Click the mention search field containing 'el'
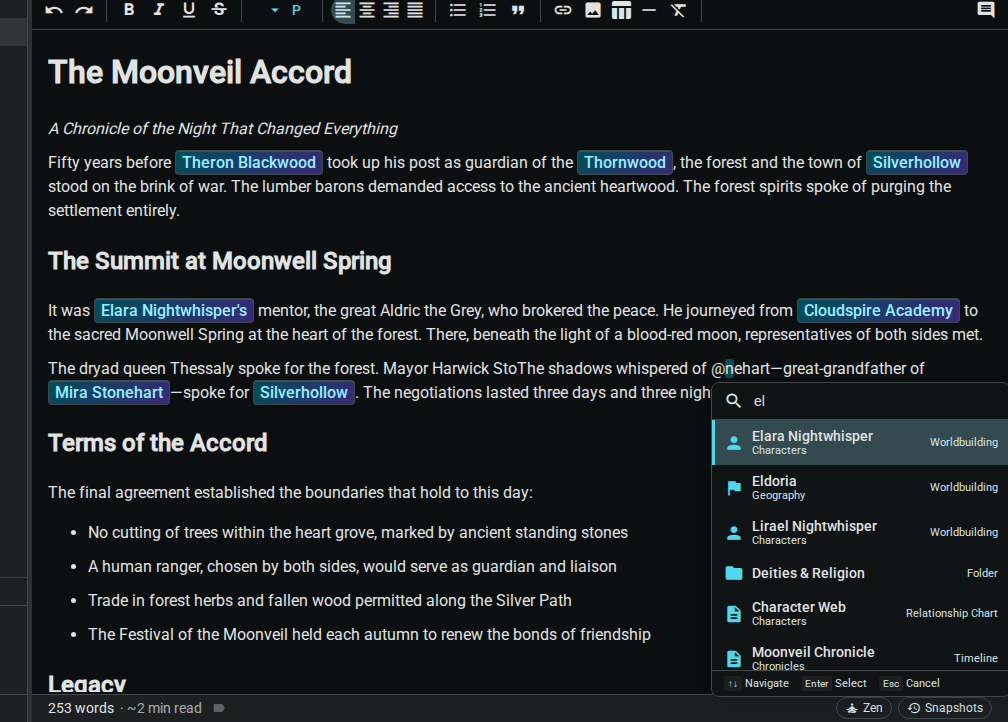The height and width of the screenshot is (722, 1008). pyautogui.click(x=860, y=401)
